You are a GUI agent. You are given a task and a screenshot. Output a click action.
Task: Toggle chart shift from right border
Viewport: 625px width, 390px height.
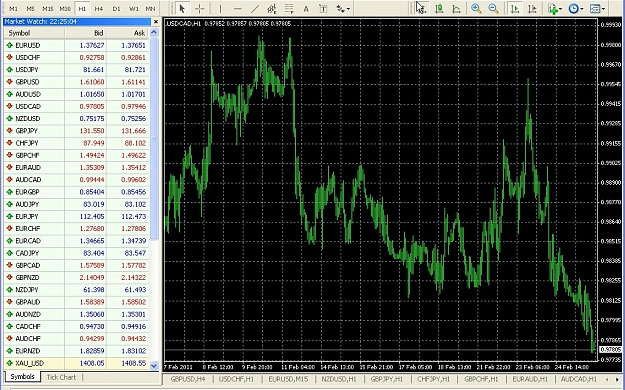click(532, 8)
